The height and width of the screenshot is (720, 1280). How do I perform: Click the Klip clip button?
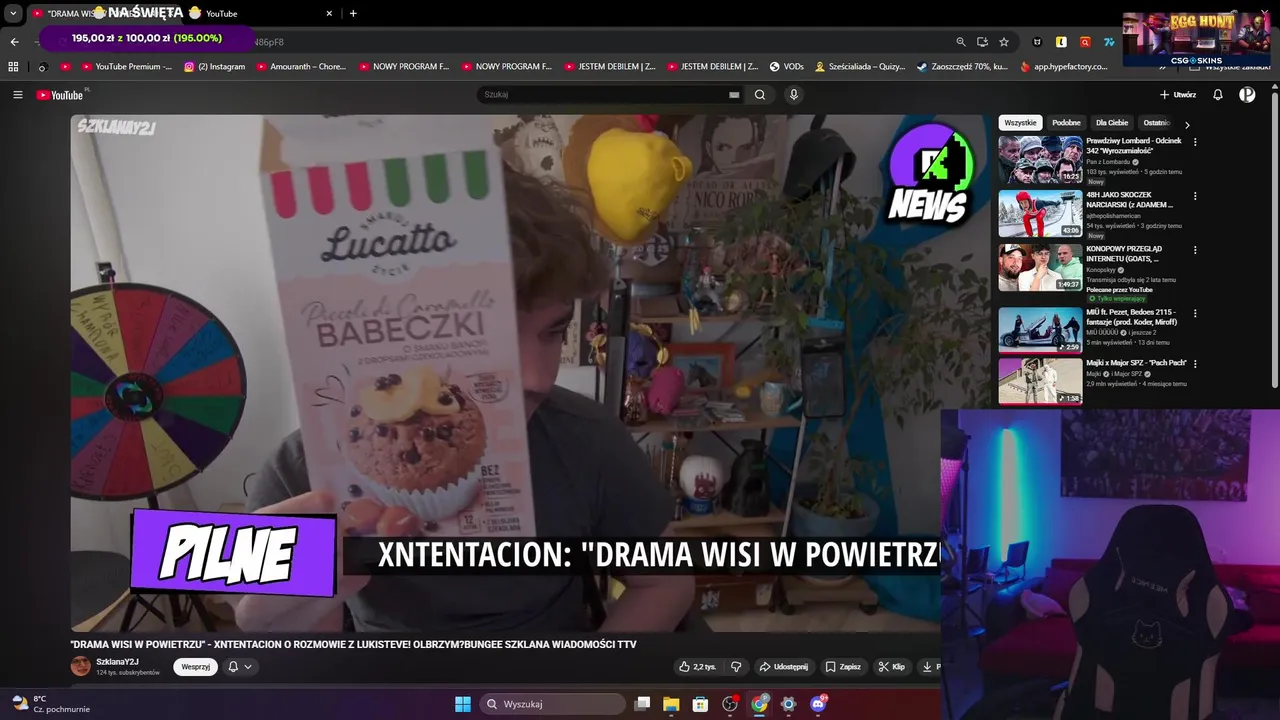(x=891, y=667)
